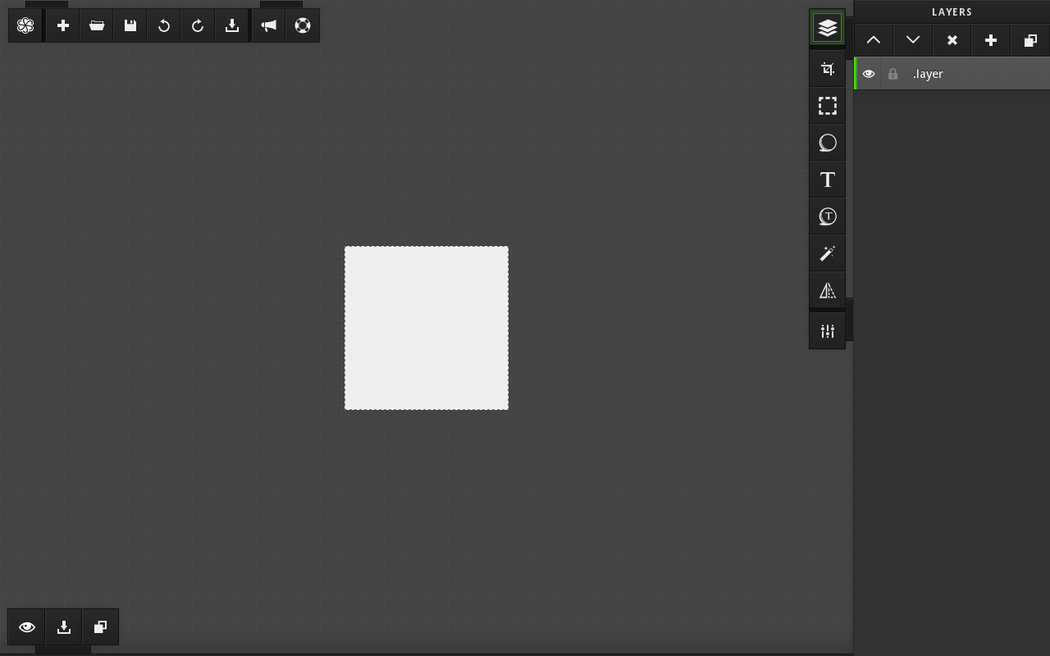This screenshot has width=1050, height=656.
Task: Move layer down with the down chevron
Action: coord(913,40)
